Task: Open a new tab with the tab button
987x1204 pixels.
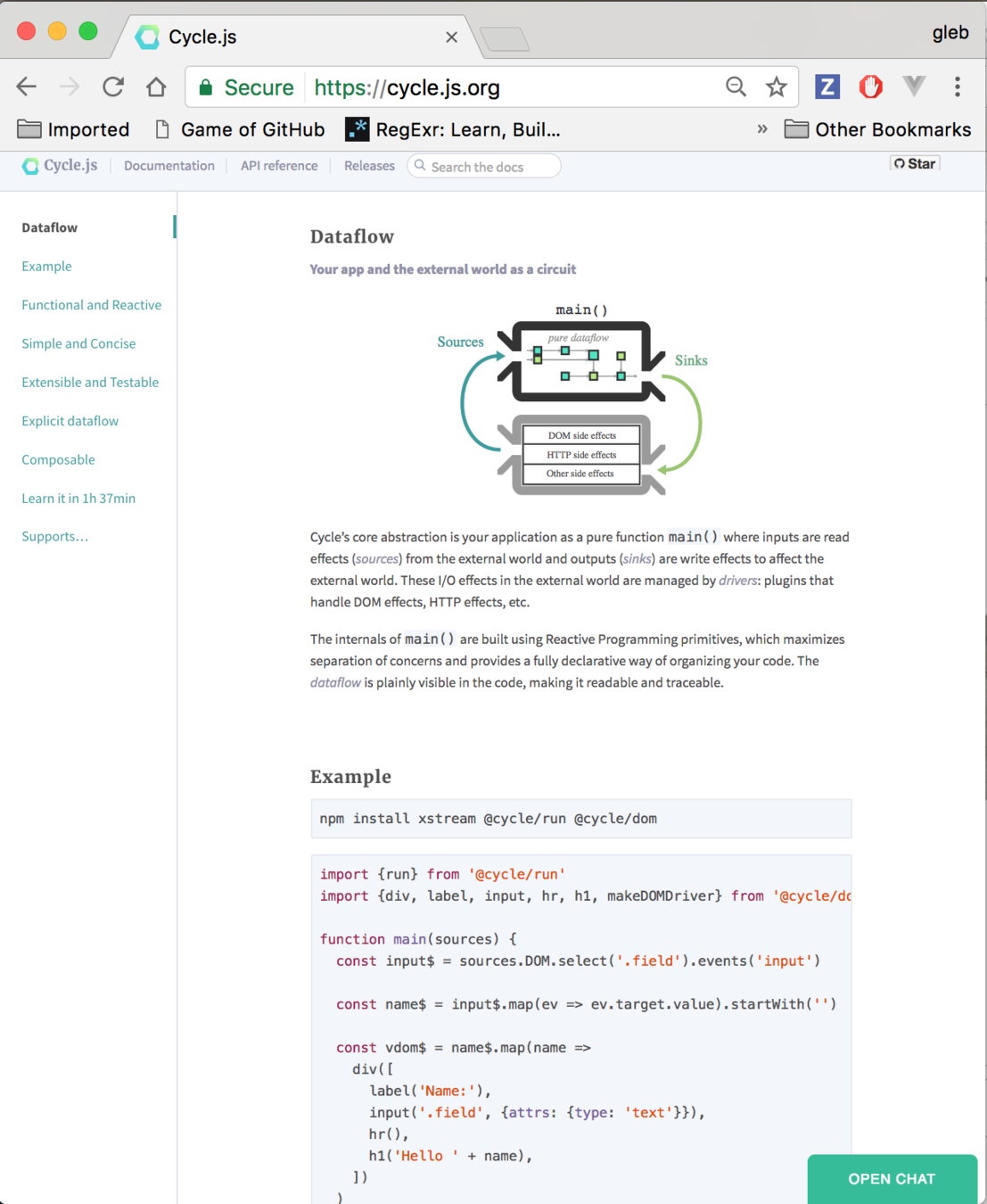Action: (x=505, y=38)
